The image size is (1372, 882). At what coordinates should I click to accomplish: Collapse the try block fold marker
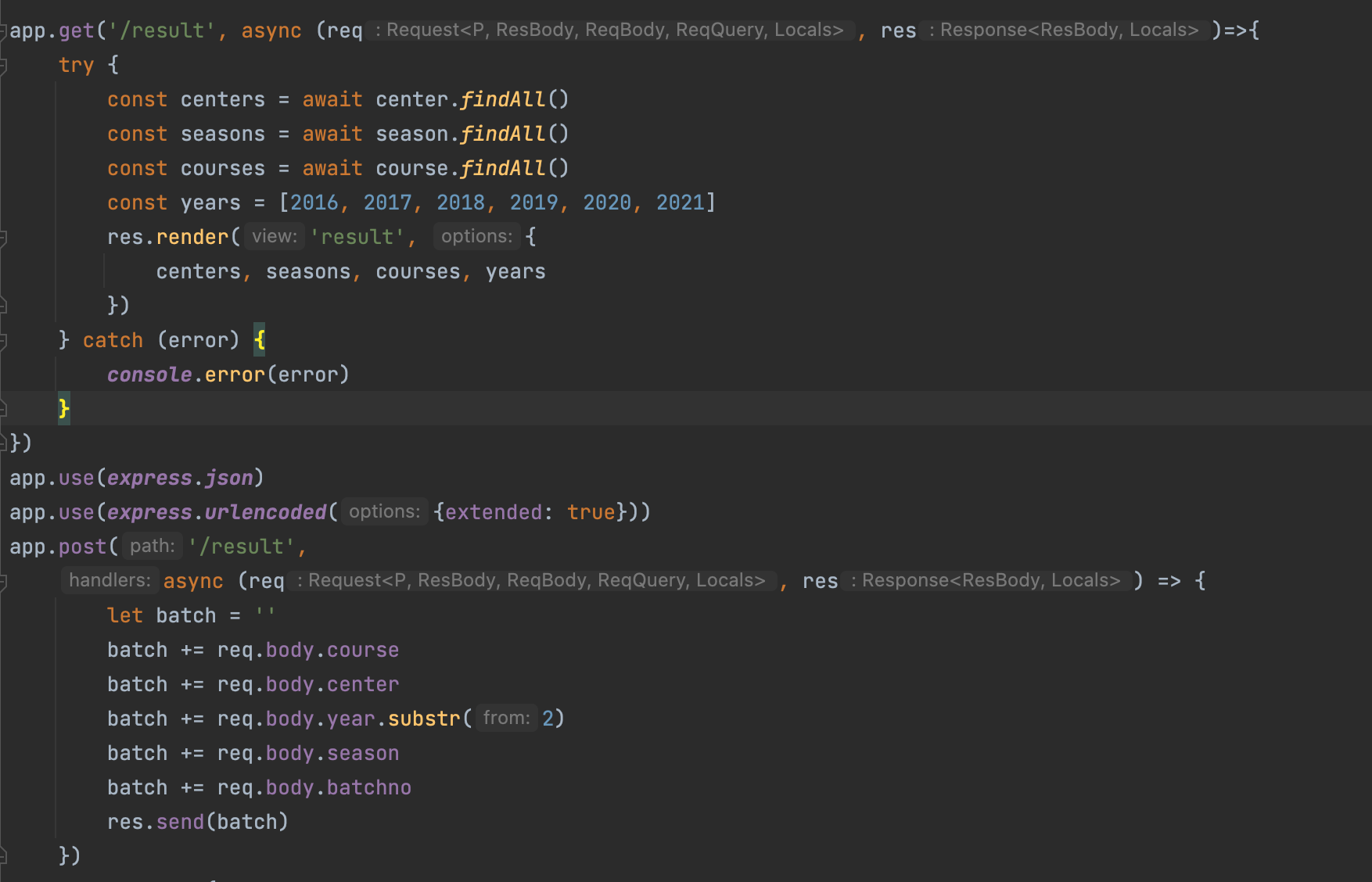pyautogui.click(x=4, y=66)
